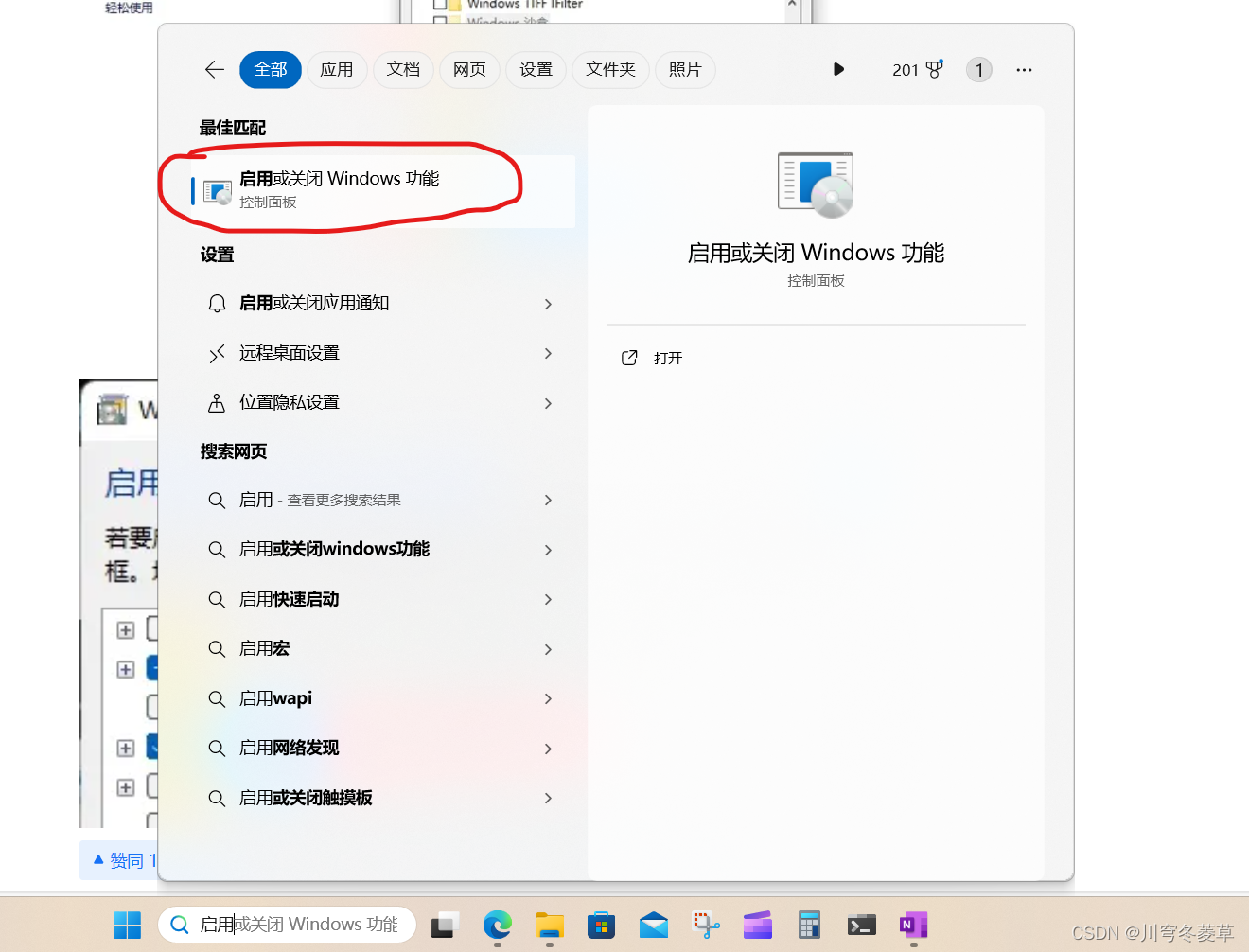Switch to the 照片 filter tab
This screenshot has height=952, width=1249.
pyautogui.click(x=685, y=70)
